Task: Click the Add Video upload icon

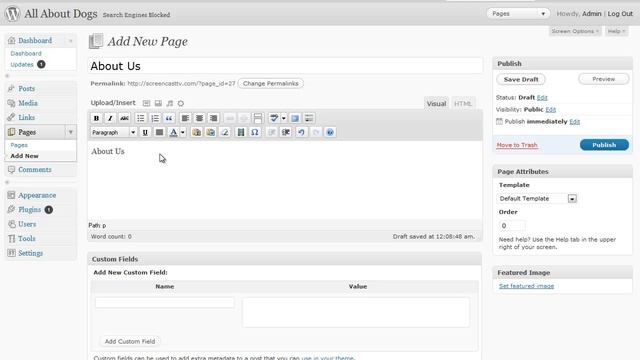Action: 158,103
